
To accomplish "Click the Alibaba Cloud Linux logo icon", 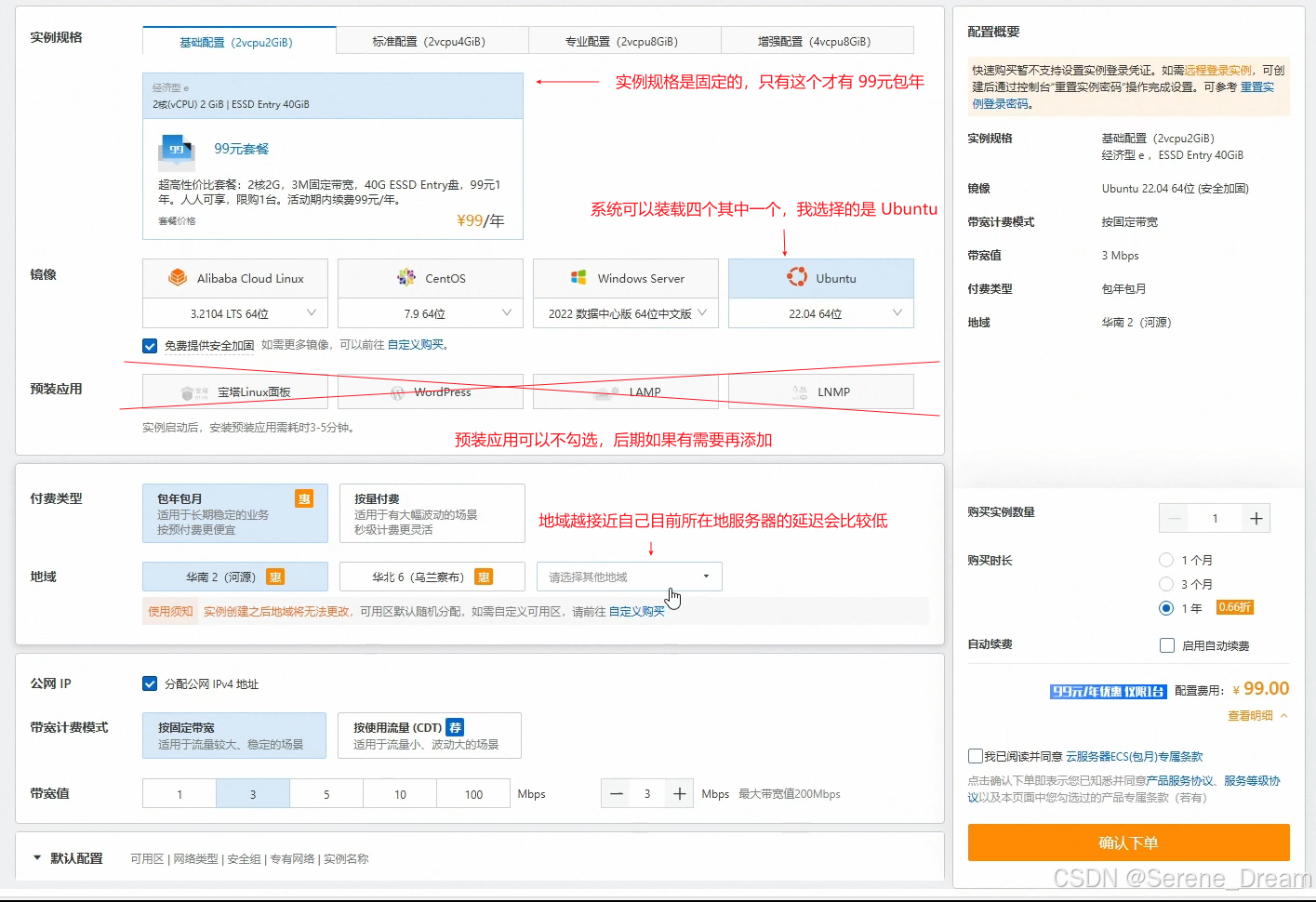I will tap(178, 277).
